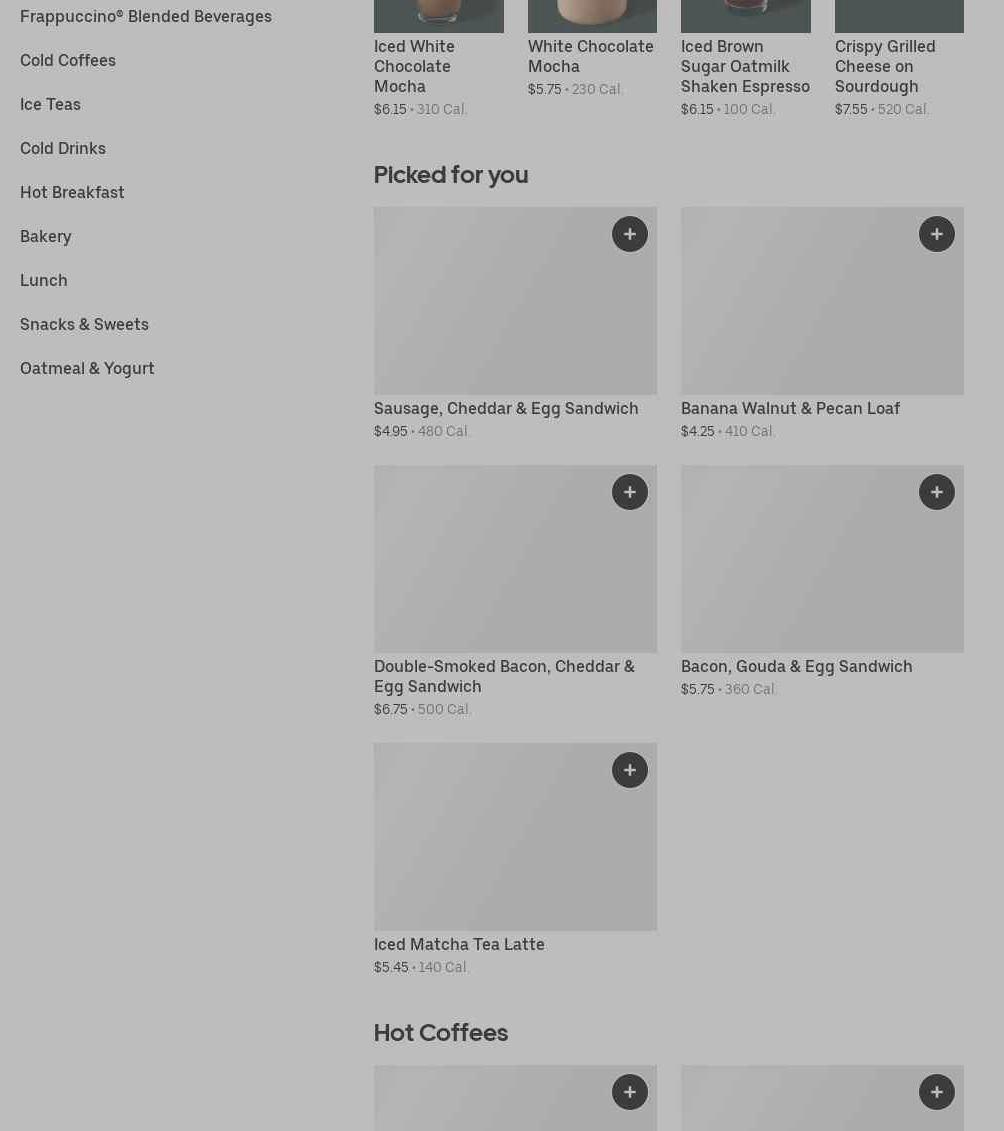Open Frappuccino Blended Beverages category
The width and height of the screenshot is (1004, 1131).
click(x=146, y=17)
